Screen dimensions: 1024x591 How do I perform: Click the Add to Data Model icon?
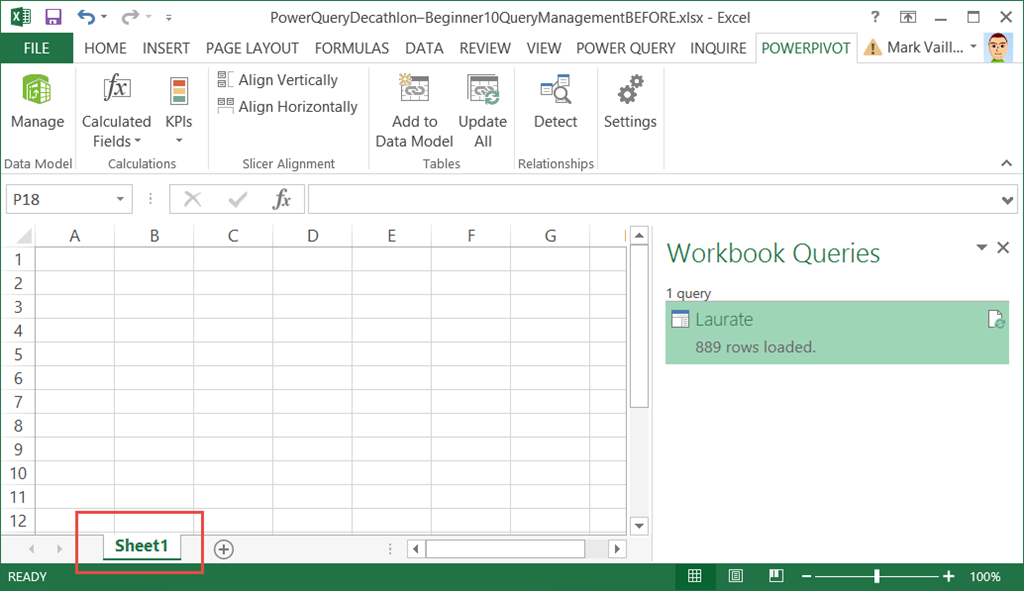414,91
